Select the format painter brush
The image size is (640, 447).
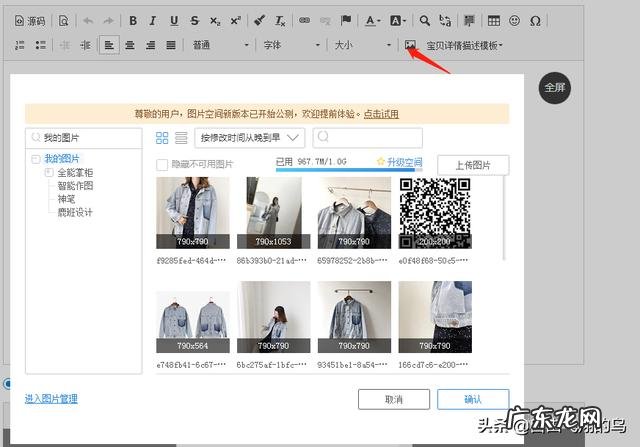pos(260,21)
